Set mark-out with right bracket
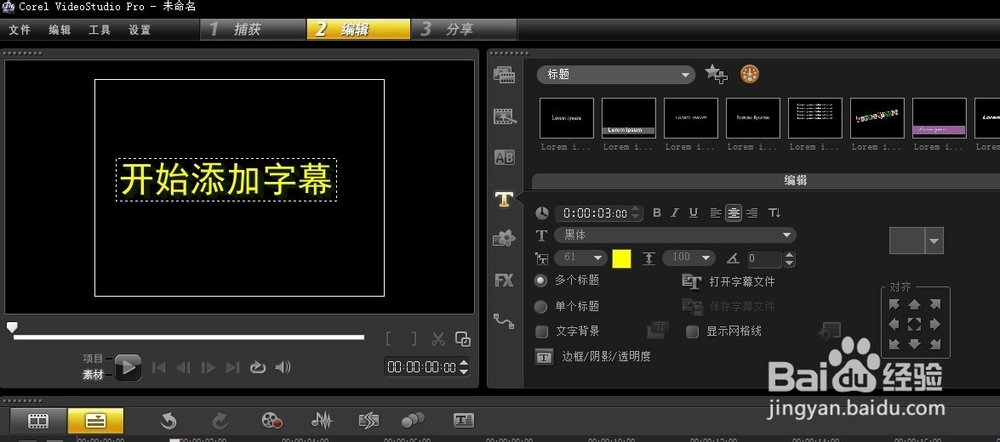This screenshot has height=442, width=1000. 414,339
